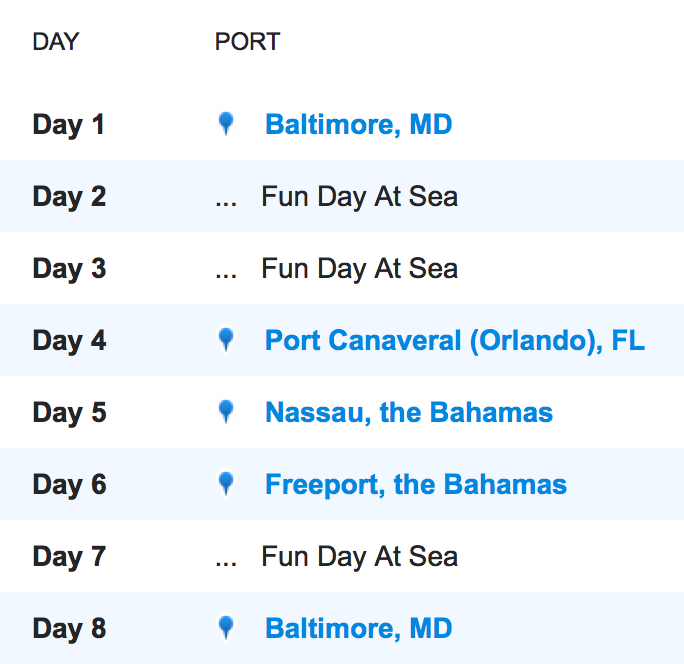Viewport: 684px width, 664px height.
Task: Click the Day 4 row label
Action: coord(69,341)
